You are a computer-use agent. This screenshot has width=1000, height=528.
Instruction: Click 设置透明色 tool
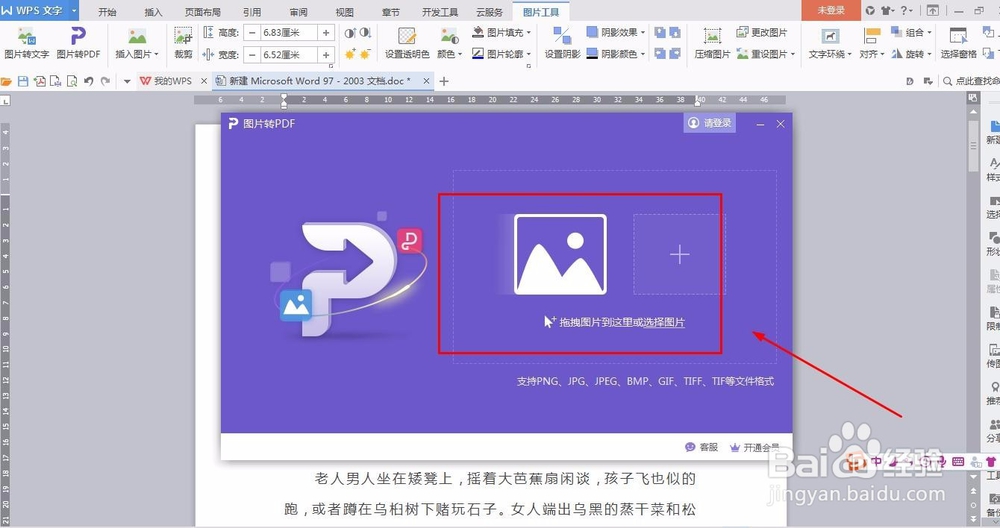point(407,43)
